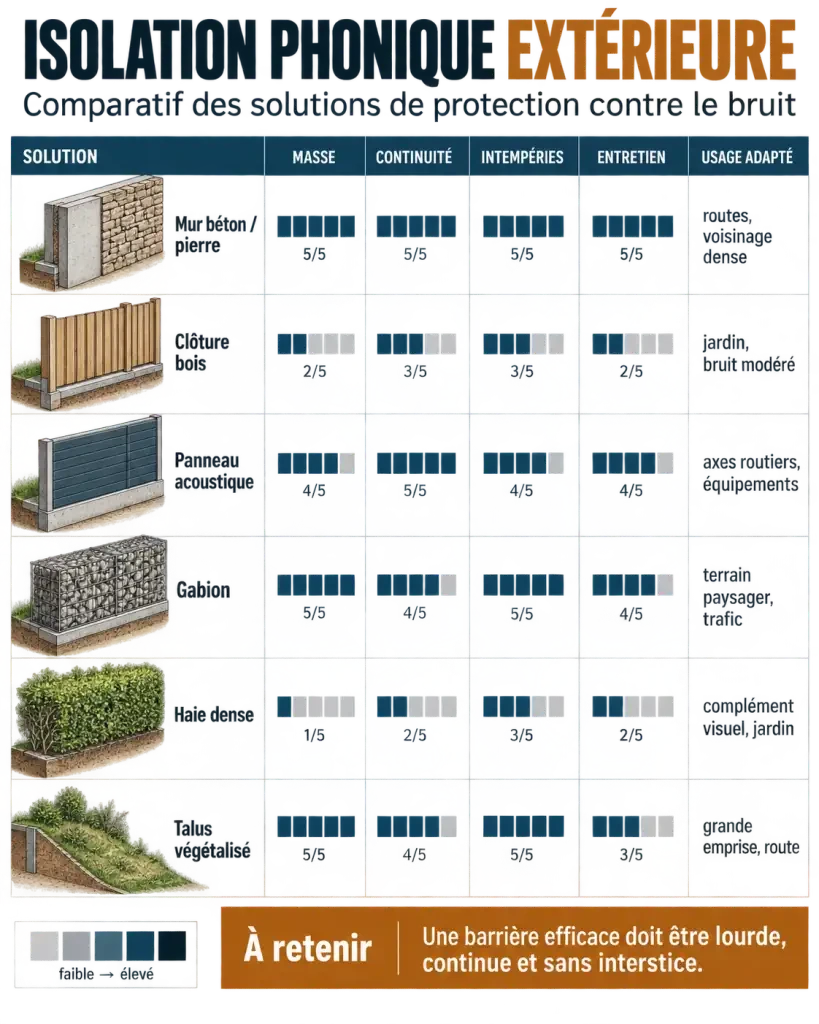This screenshot has width=819, height=1024.
Task: Select the Talus végétalisé Entretien rating bar
Action: pyautogui.click(x=633, y=827)
